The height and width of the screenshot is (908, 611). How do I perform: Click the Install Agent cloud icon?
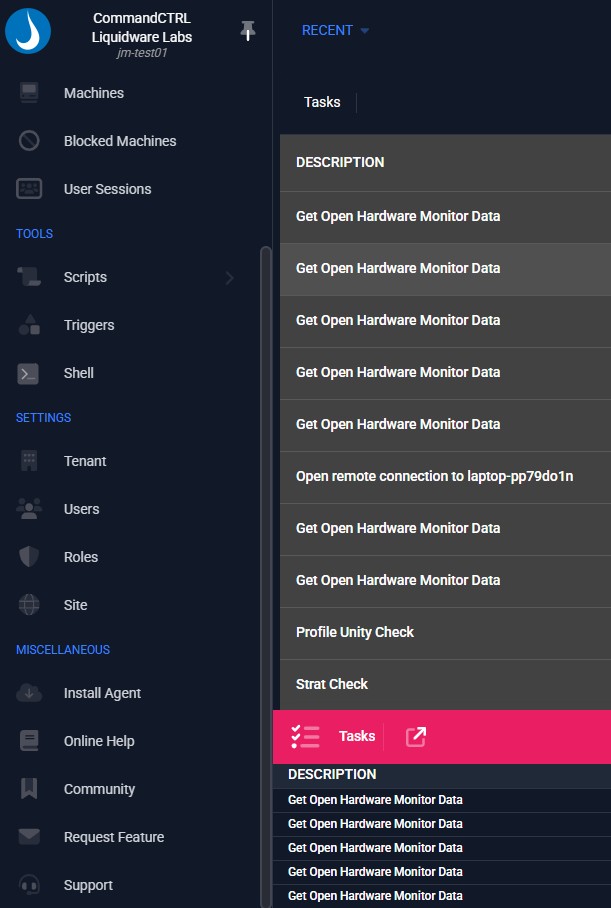(29, 693)
